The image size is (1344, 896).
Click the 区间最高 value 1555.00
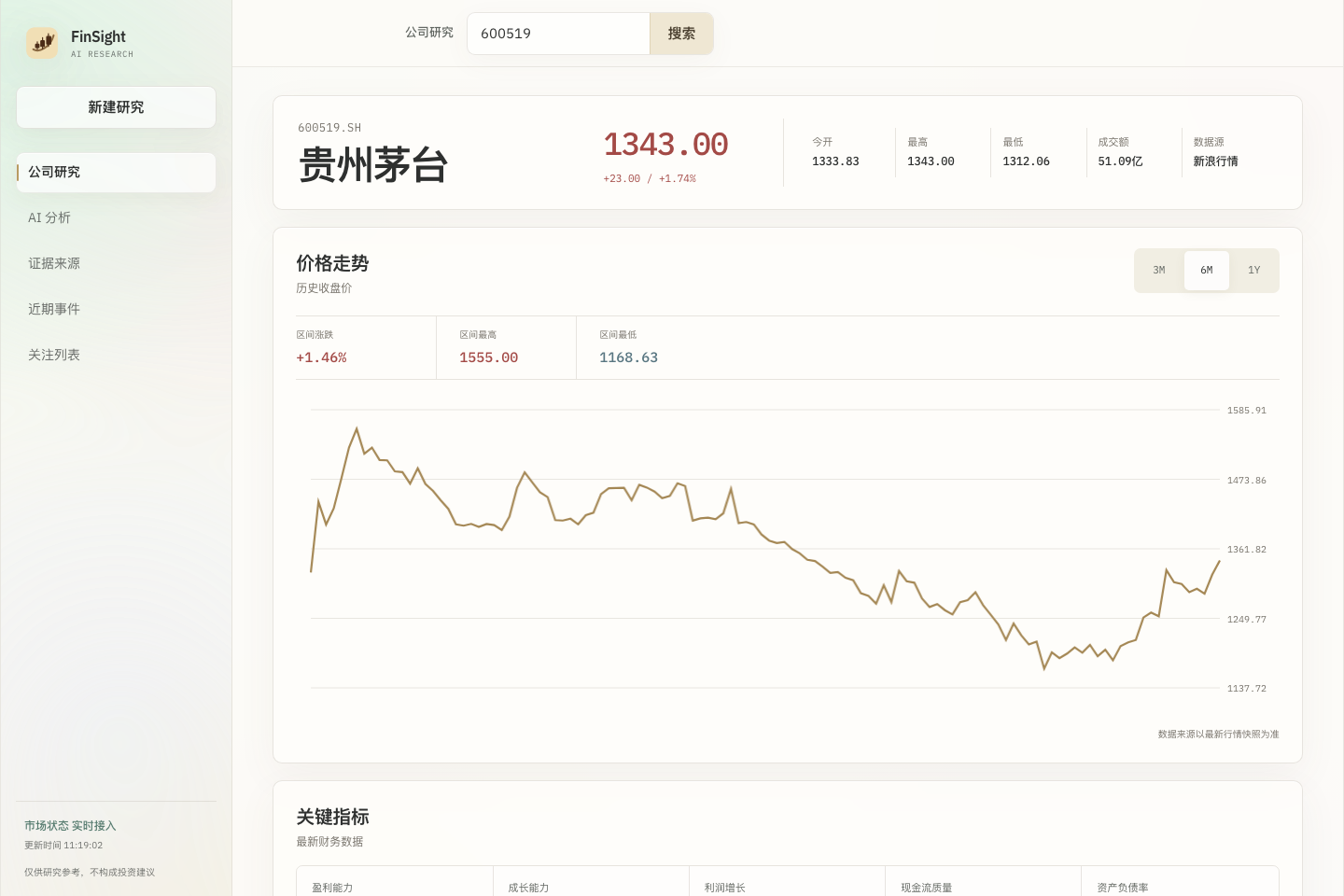[488, 357]
